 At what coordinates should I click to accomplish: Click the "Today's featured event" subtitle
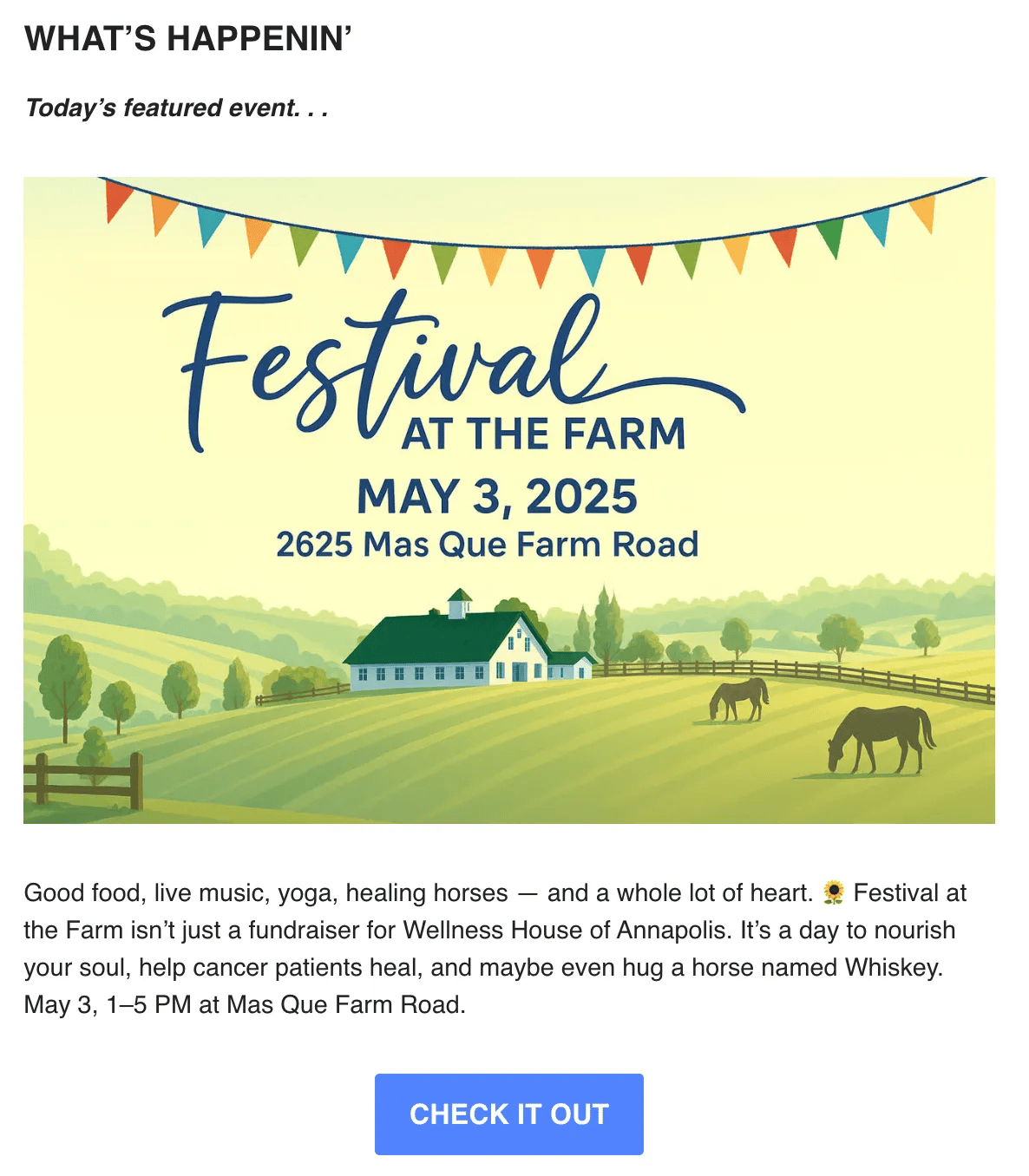[x=177, y=108]
